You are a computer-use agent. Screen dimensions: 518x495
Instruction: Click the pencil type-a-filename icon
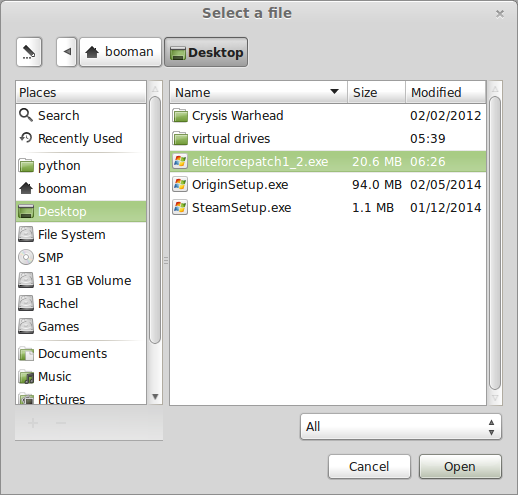29,52
